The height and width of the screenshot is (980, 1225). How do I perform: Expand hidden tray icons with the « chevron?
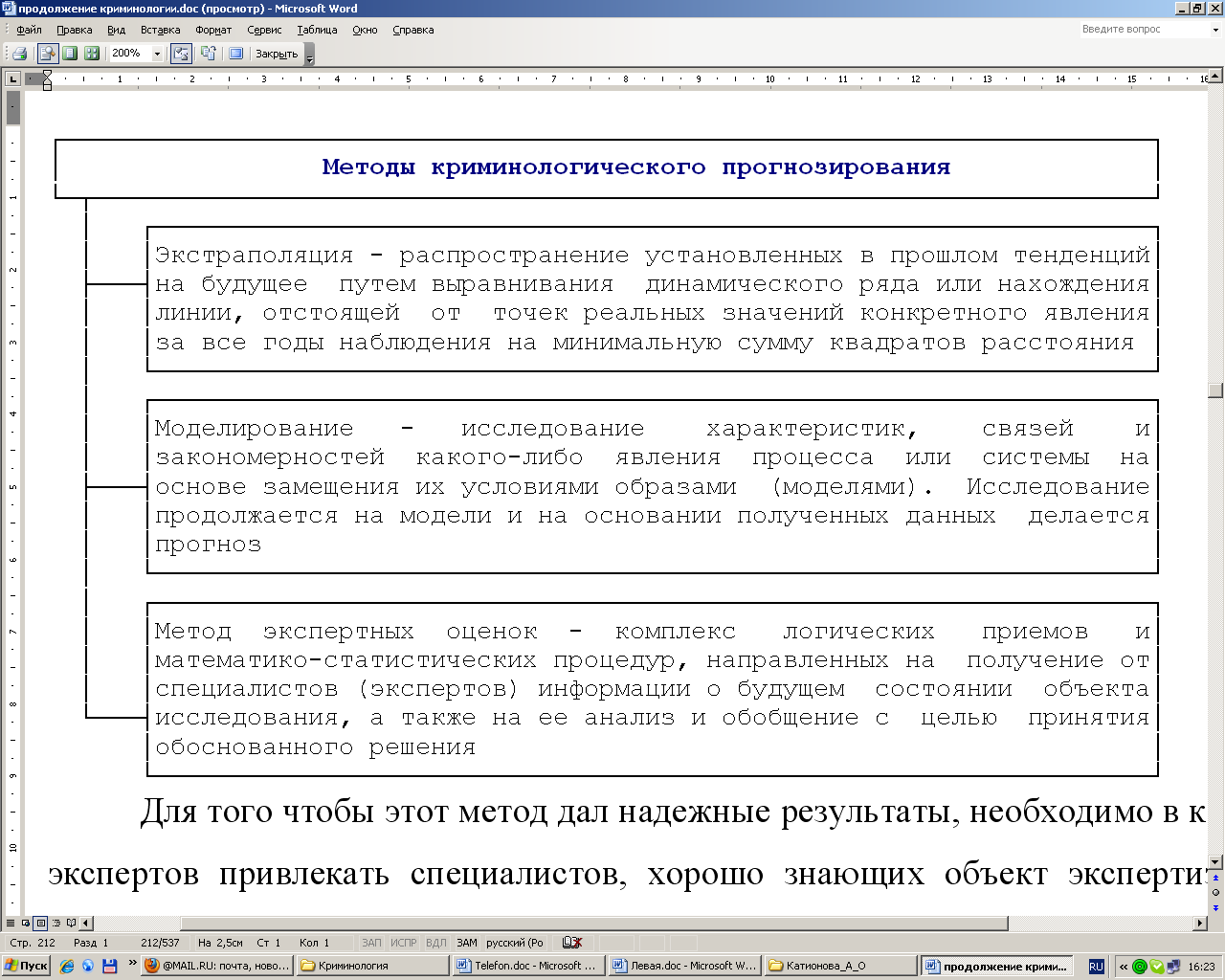tap(1124, 967)
